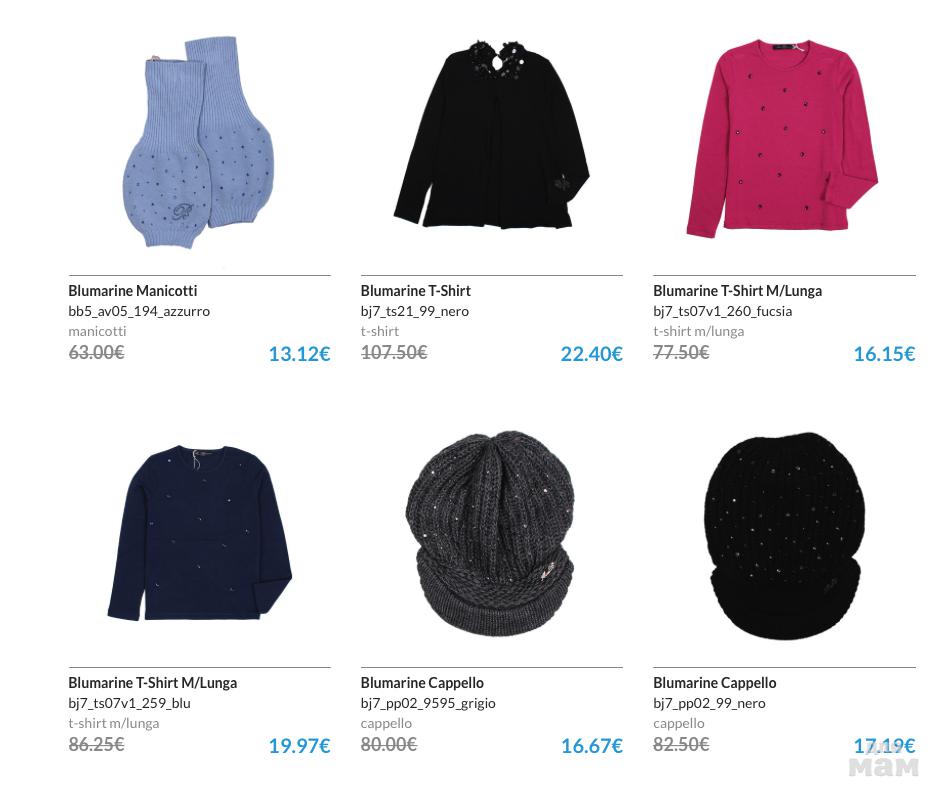
Task: Select the 16.15€ sale price
Action: [x=884, y=354]
